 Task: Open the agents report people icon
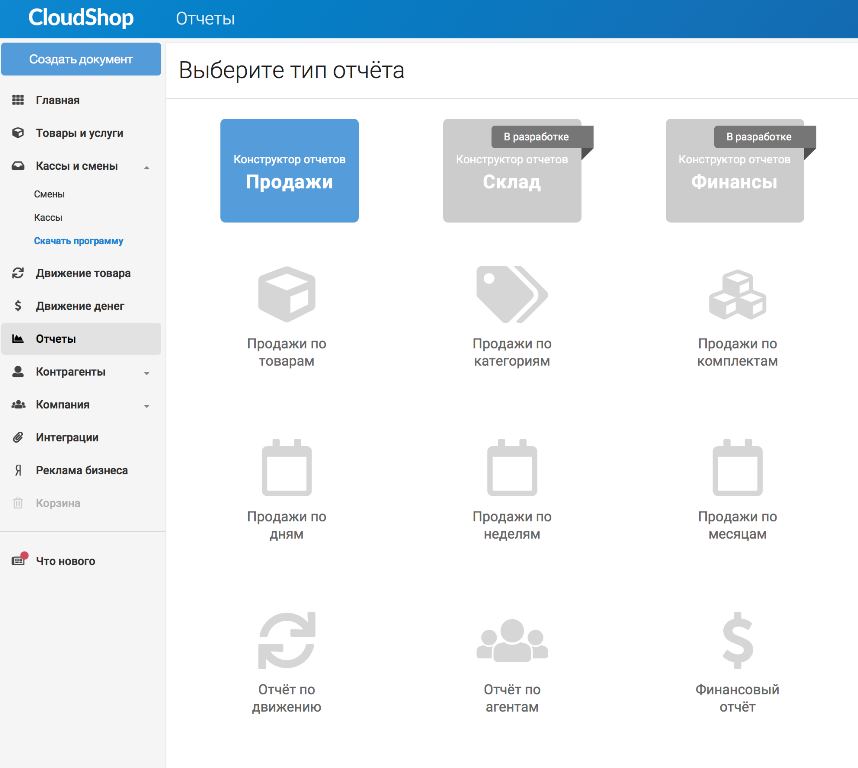click(511, 641)
